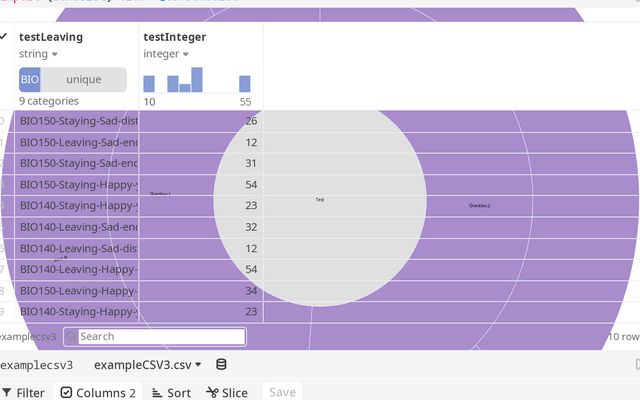Click the database icon beside exampleCSV3.csv

coord(221,365)
